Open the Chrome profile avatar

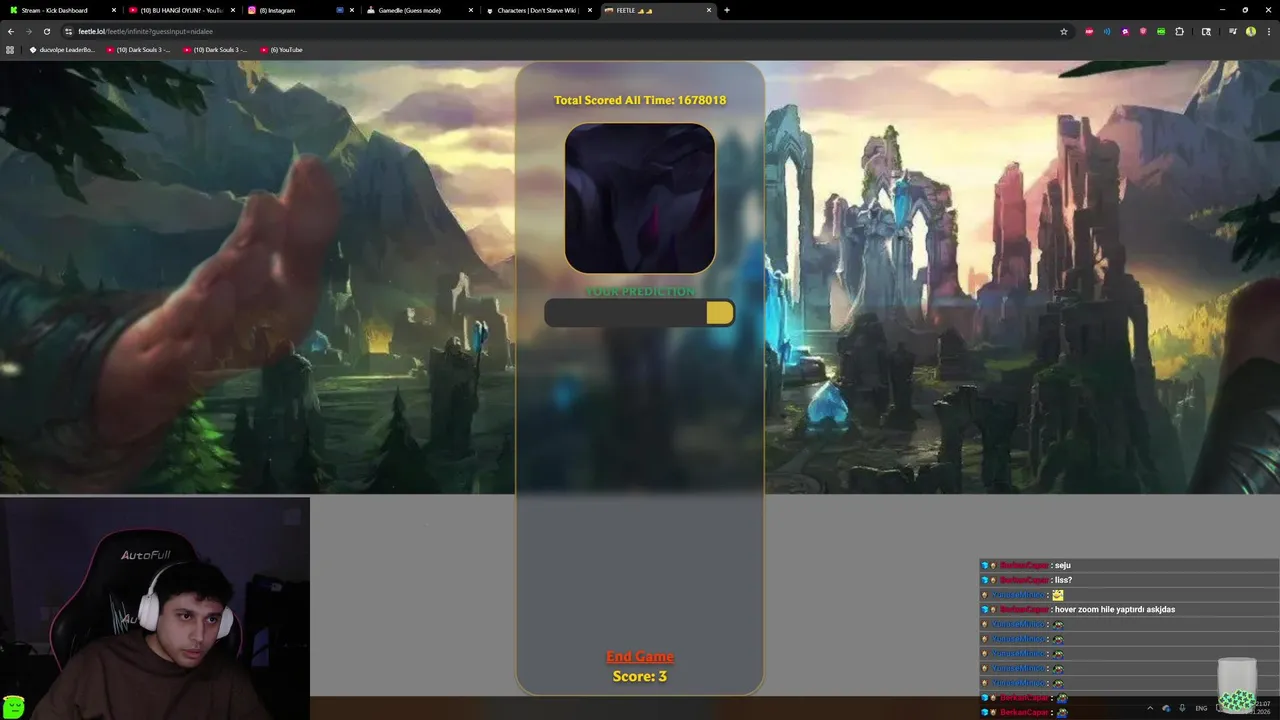tap(1251, 31)
